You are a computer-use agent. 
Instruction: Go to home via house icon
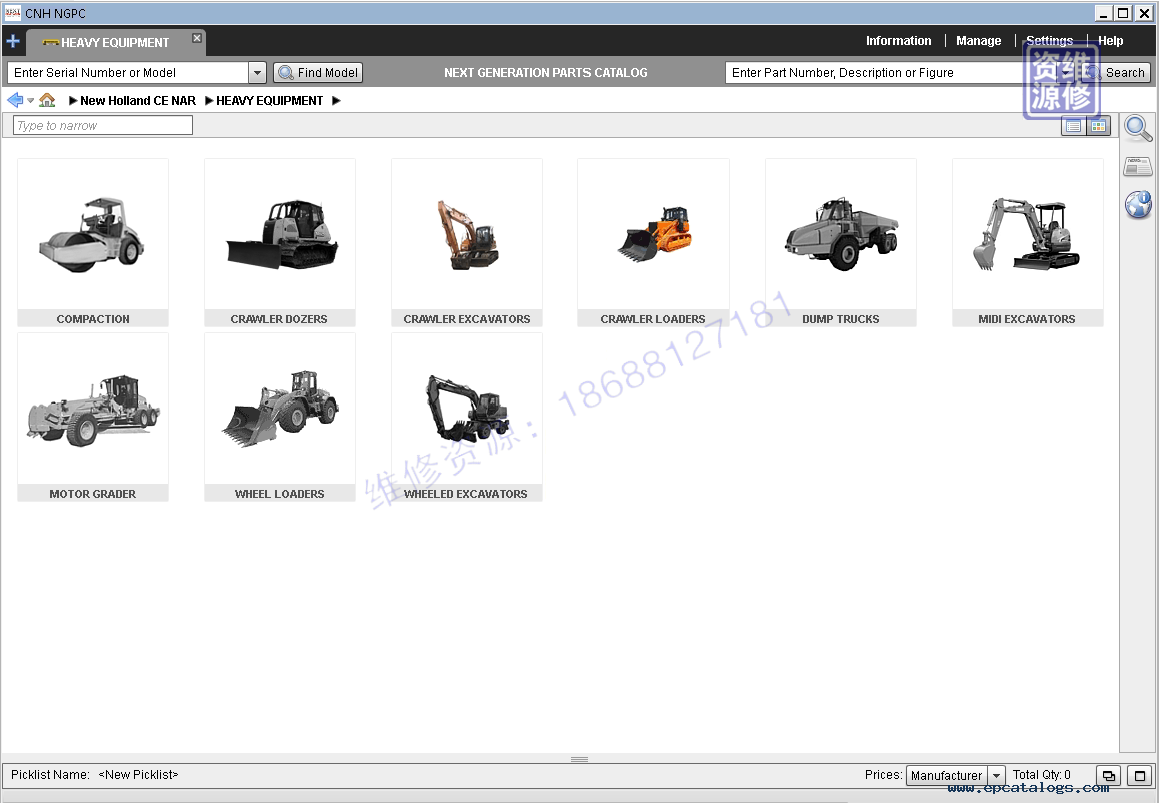(47, 100)
